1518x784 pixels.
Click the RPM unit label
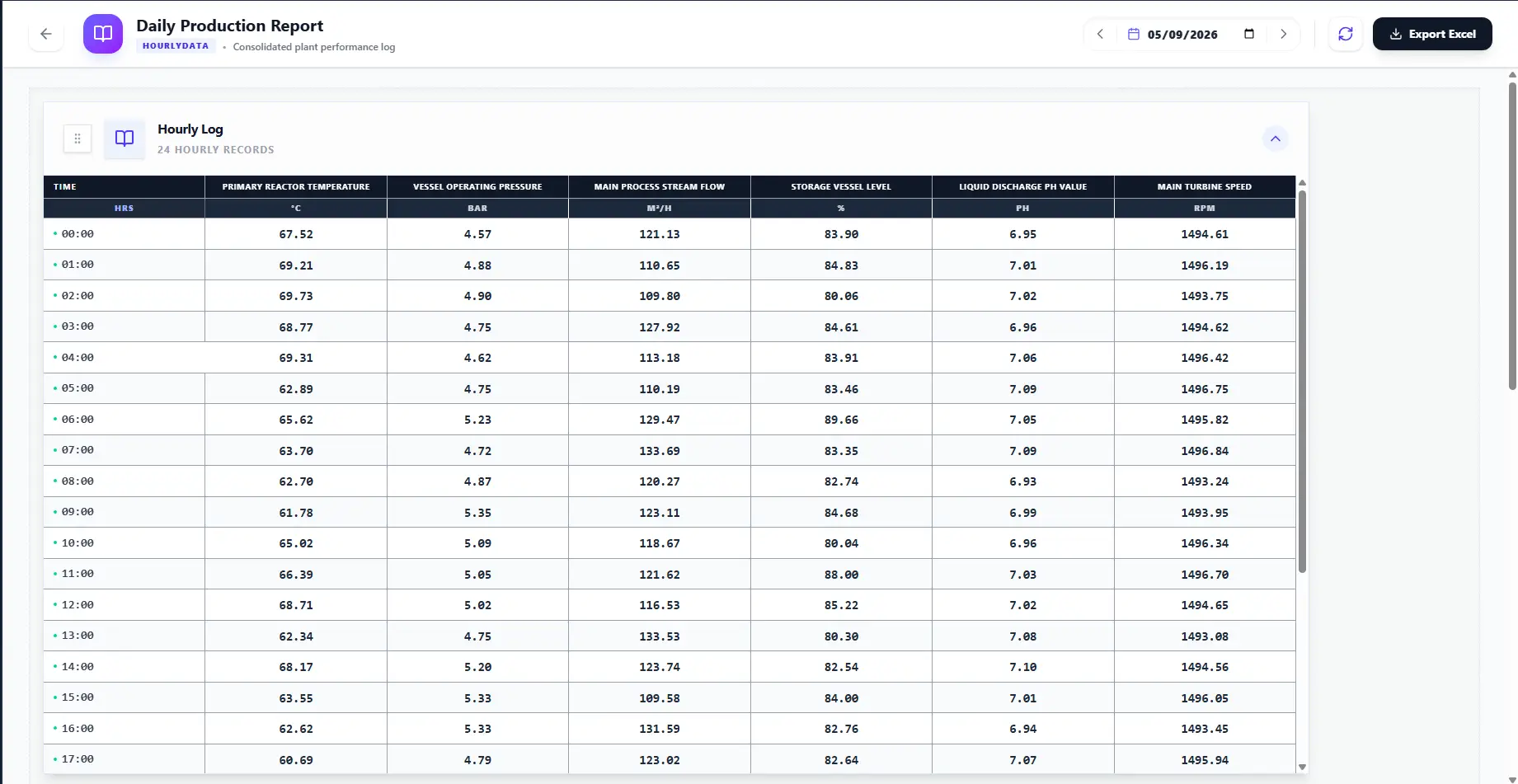pos(1205,209)
